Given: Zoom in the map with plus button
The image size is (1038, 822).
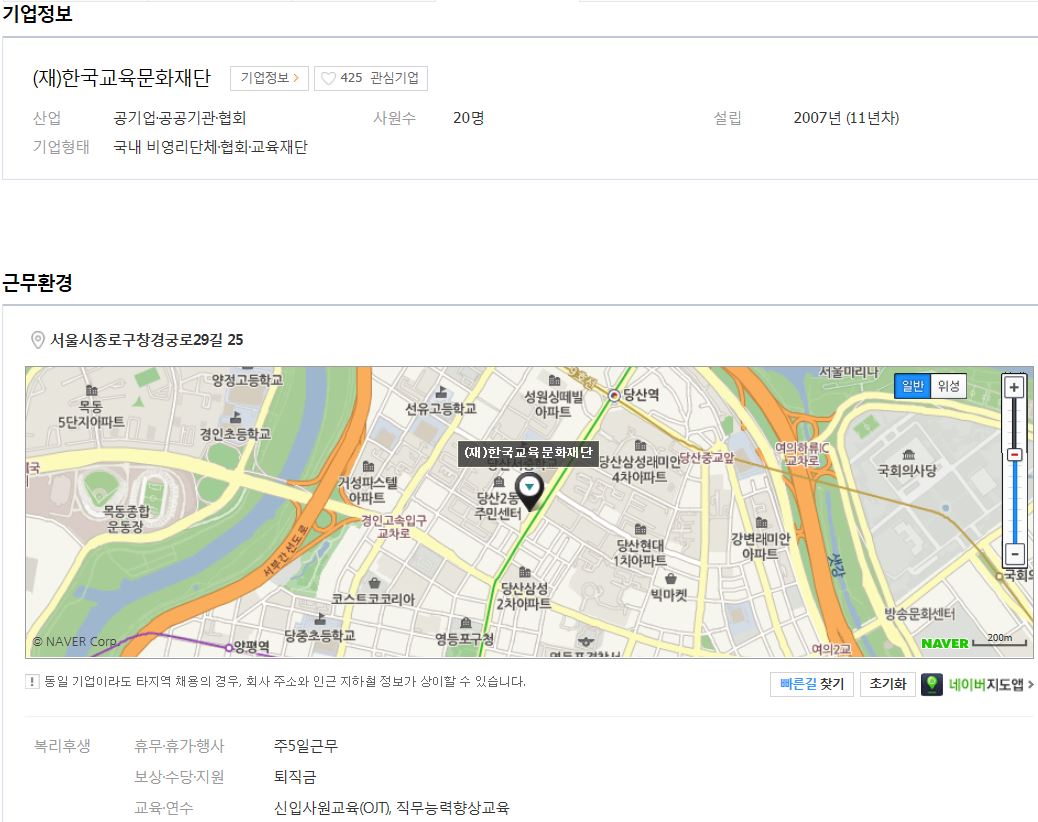Looking at the screenshot, I should pyautogui.click(x=1014, y=388).
